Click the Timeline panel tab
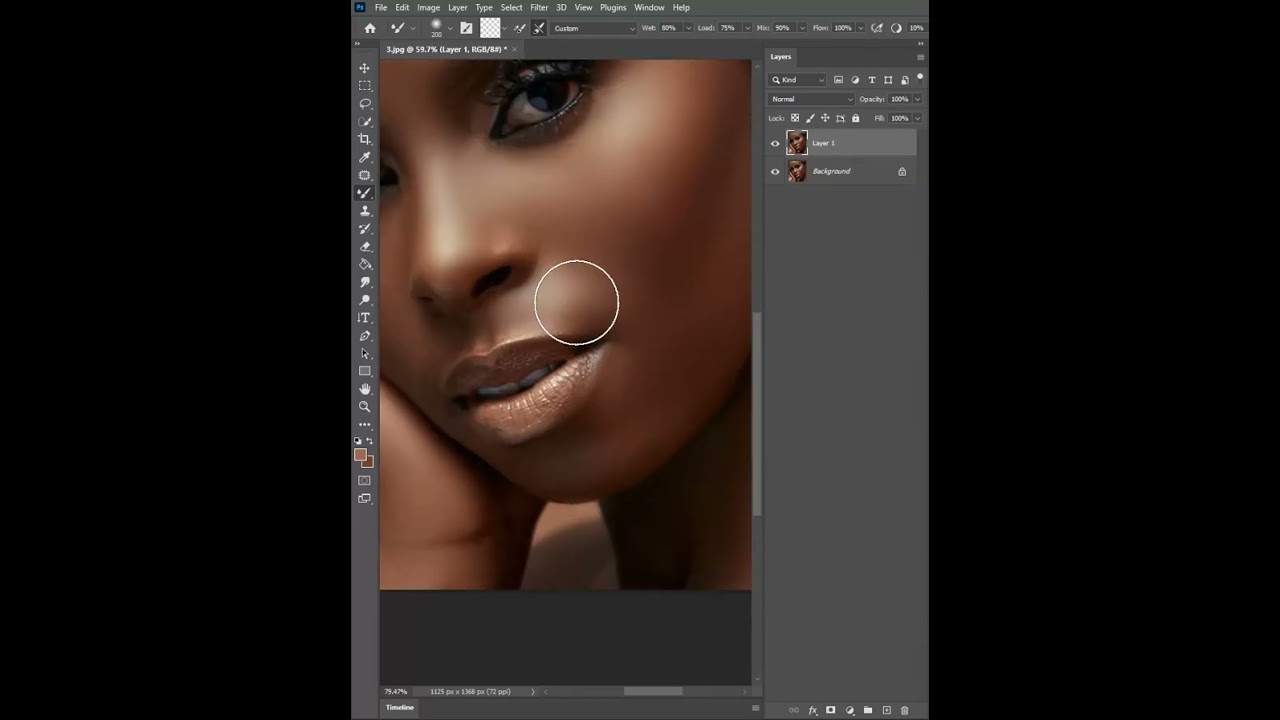The image size is (1280, 720). [400, 707]
